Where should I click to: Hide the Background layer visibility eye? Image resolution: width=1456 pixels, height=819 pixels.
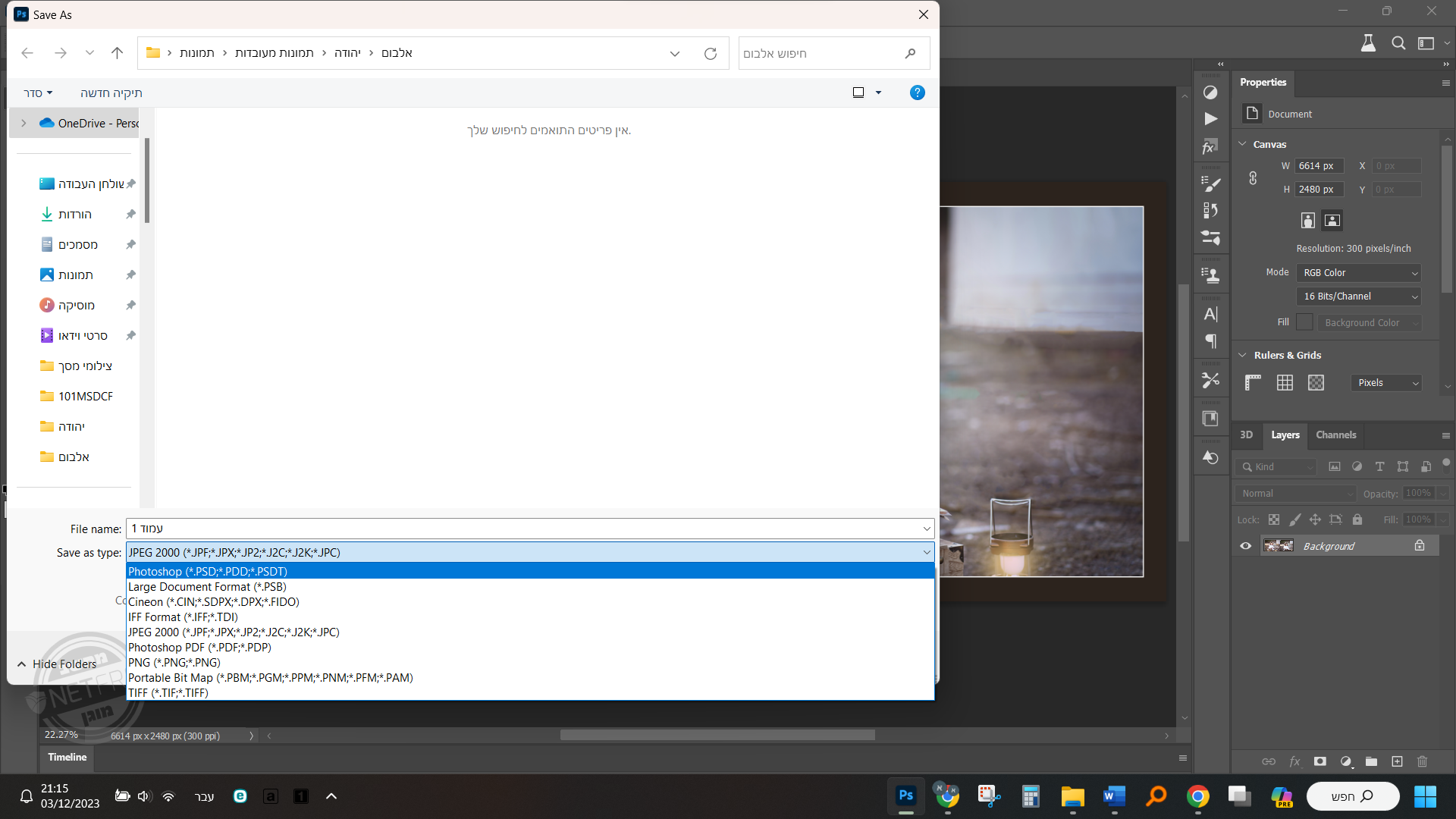[1245, 546]
